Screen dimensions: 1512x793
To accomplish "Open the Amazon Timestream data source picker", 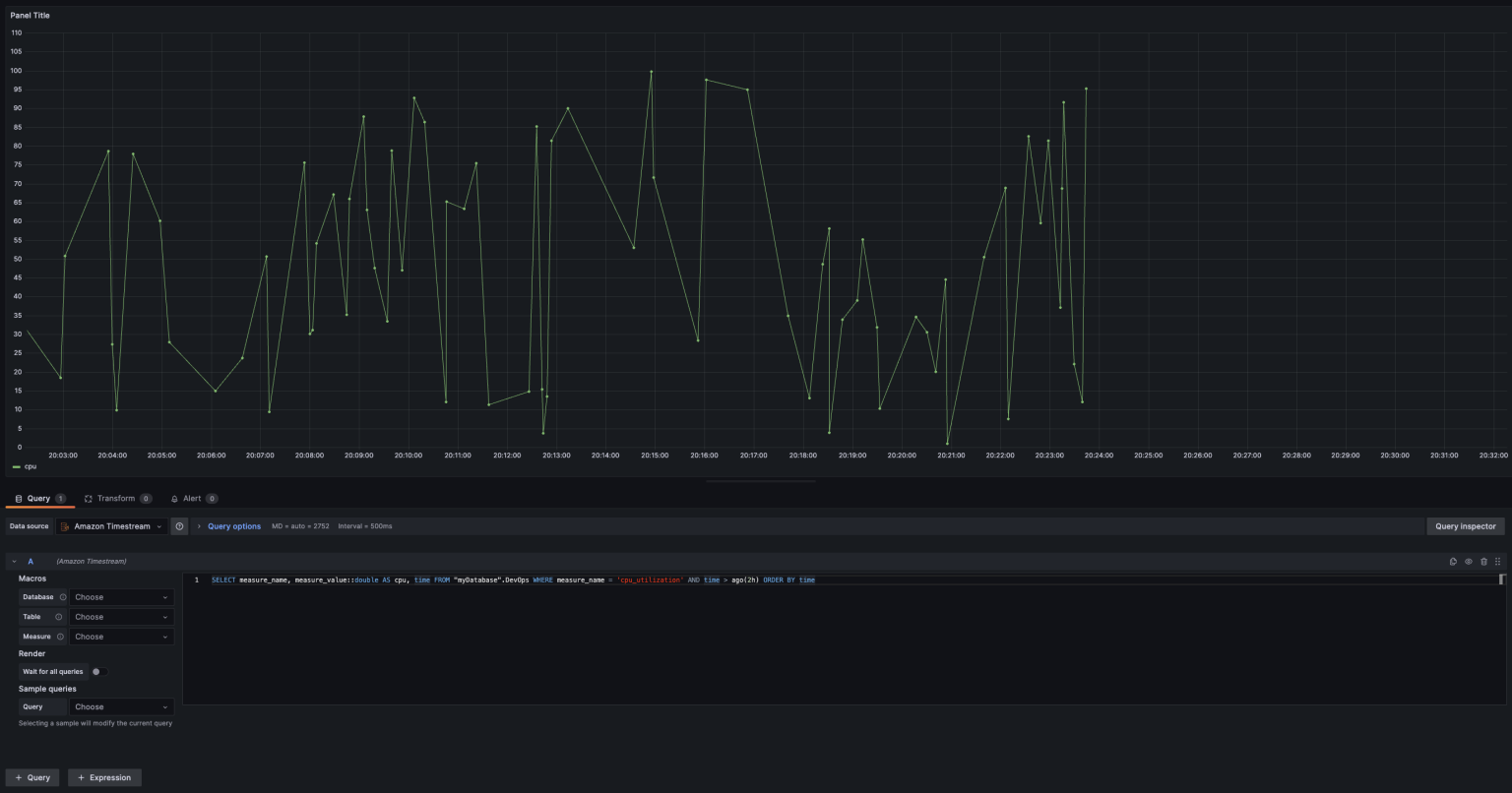I will 111,525.
